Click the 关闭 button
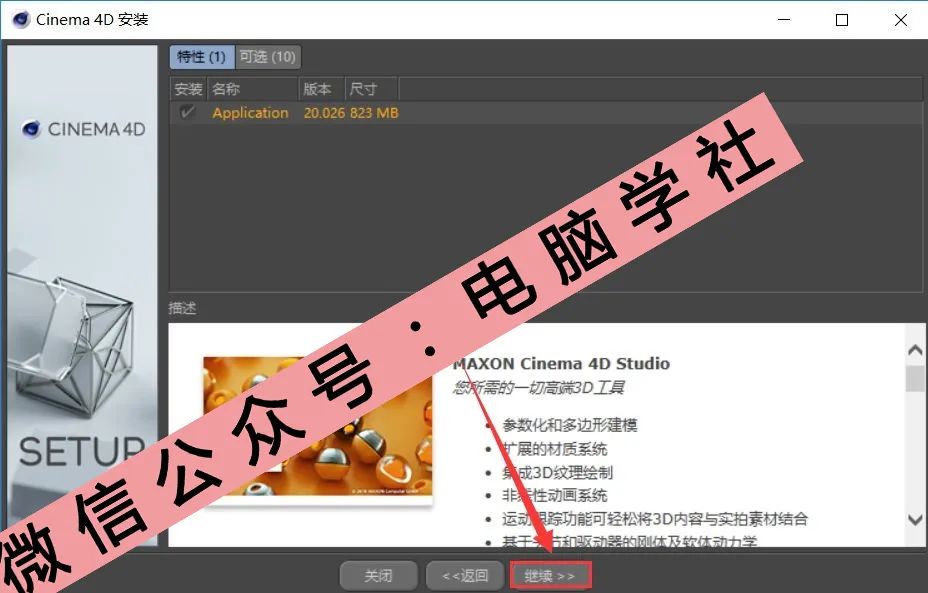The image size is (928, 593). pyautogui.click(x=378, y=575)
